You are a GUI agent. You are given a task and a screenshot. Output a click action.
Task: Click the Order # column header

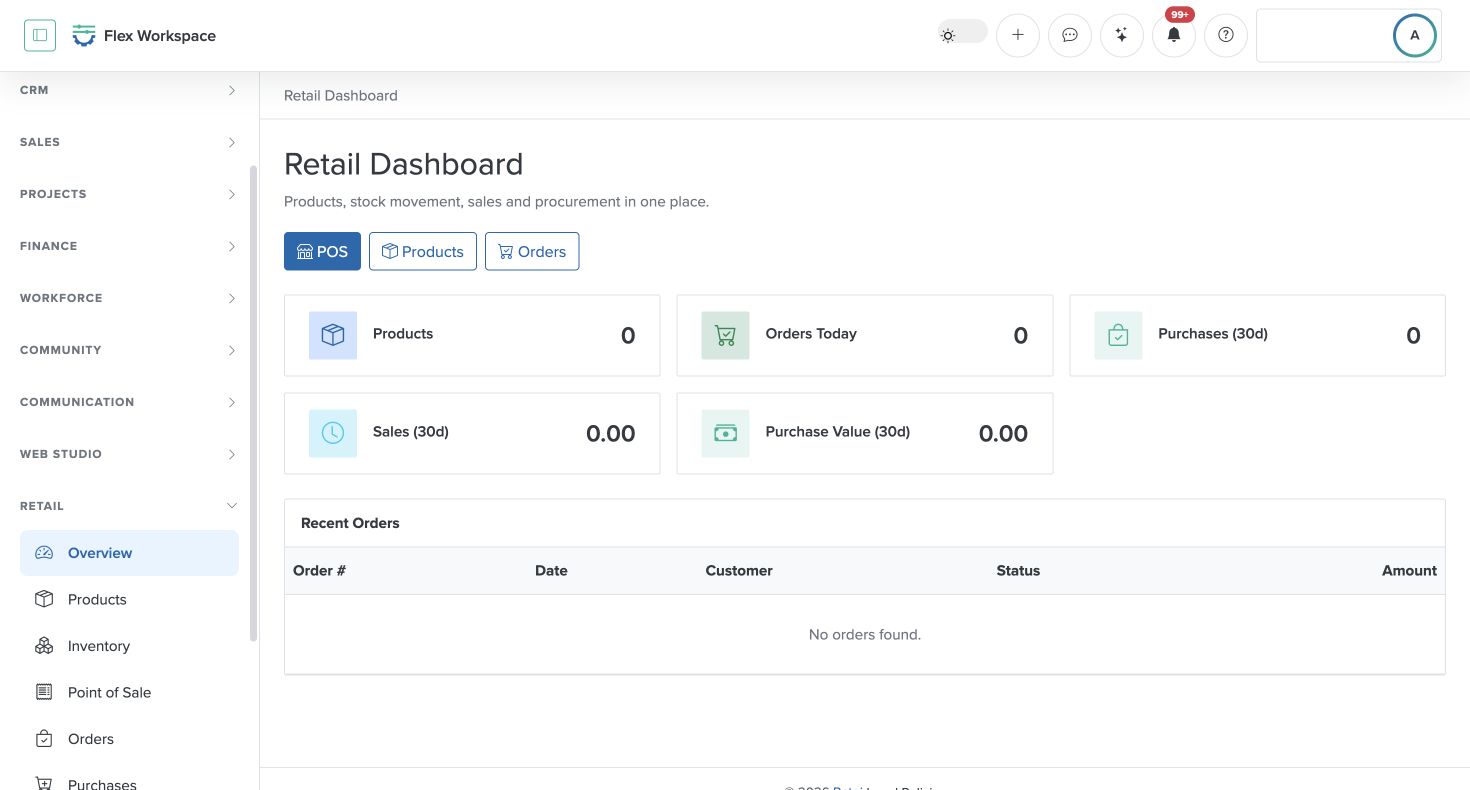tap(319, 571)
